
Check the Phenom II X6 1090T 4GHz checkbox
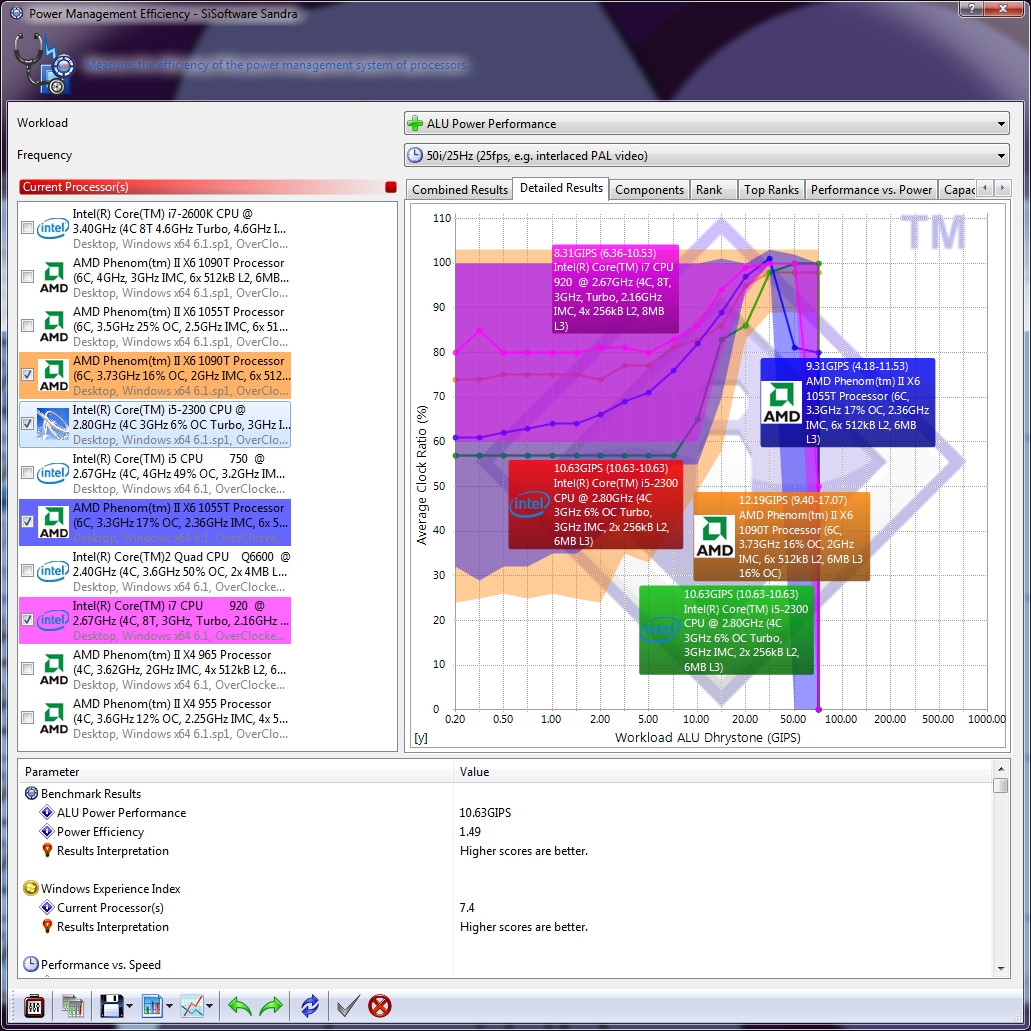[x=28, y=277]
